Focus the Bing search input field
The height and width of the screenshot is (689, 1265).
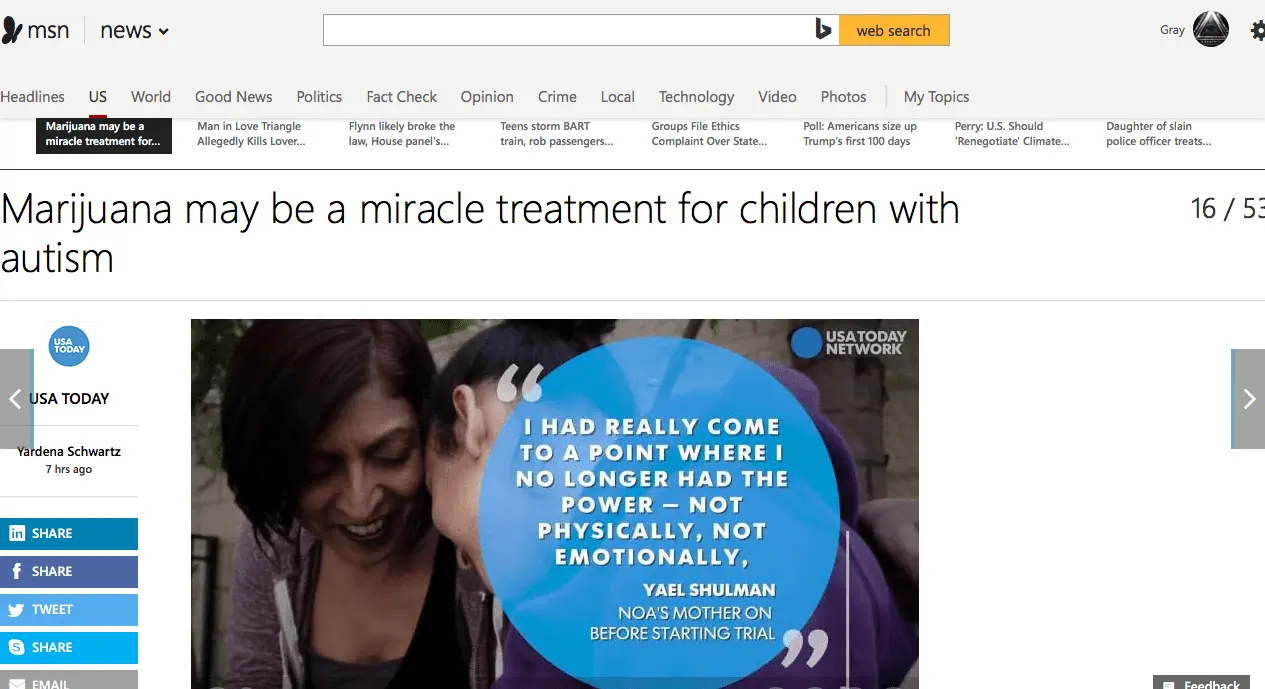[x=568, y=30]
